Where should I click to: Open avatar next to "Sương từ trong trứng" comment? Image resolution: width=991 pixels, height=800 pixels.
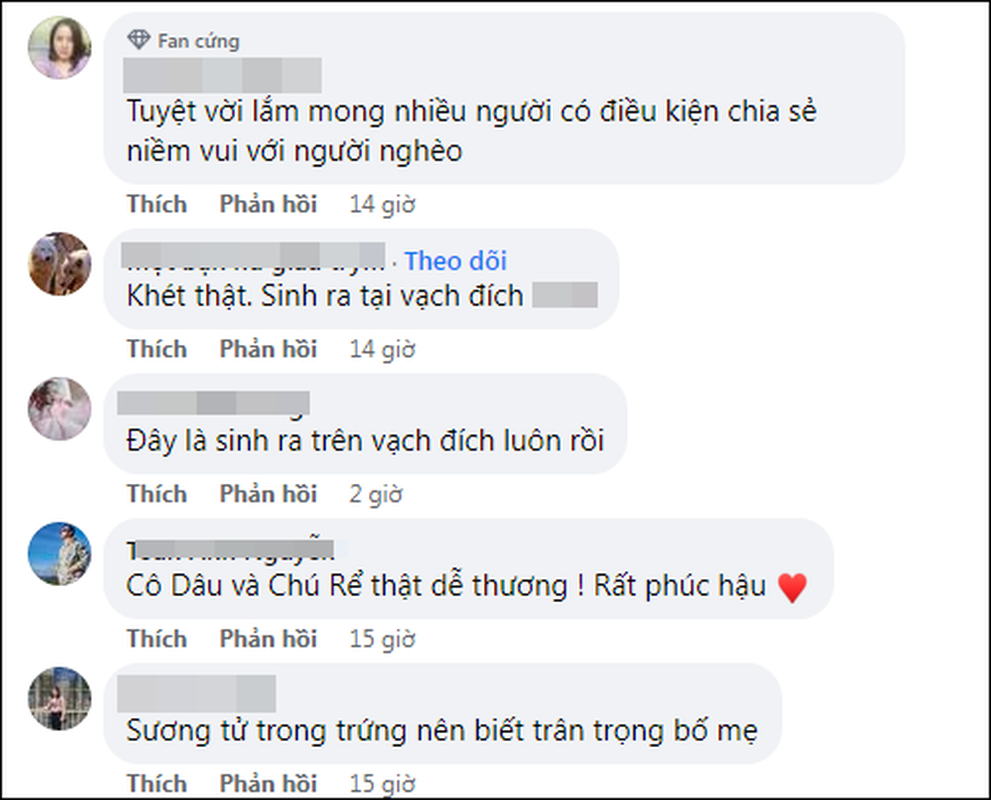(59, 698)
